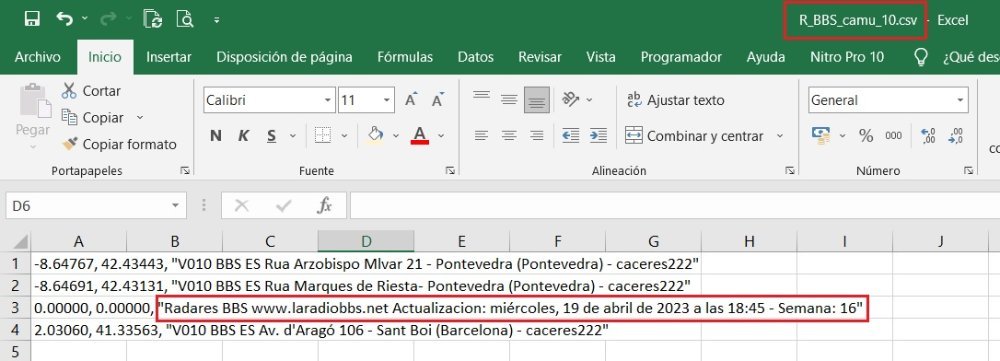The height and width of the screenshot is (361, 1000).
Task: Click the insert function fx icon
Action: tap(325, 205)
